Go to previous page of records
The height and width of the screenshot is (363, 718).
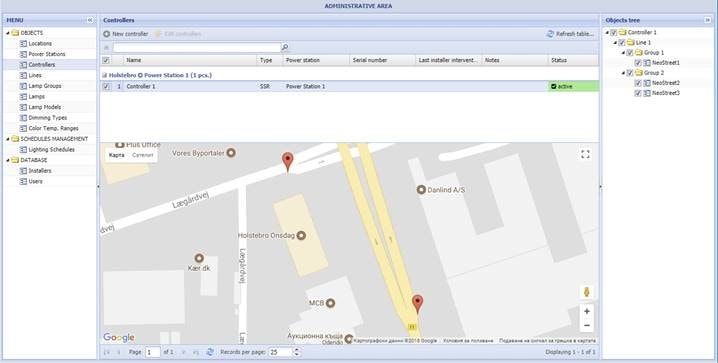[119, 352]
